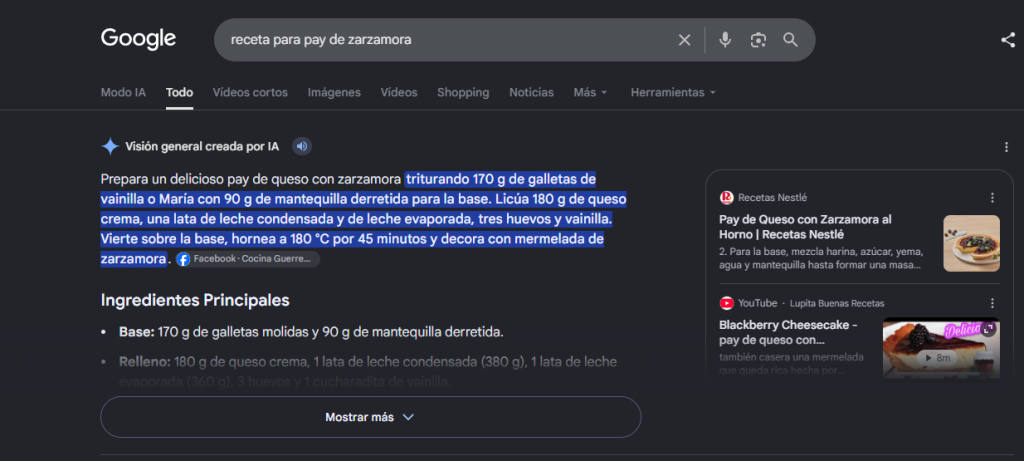Open the Google logo homepage link
The height and width of the screenshot is (461, 1024).
[138, 39]
